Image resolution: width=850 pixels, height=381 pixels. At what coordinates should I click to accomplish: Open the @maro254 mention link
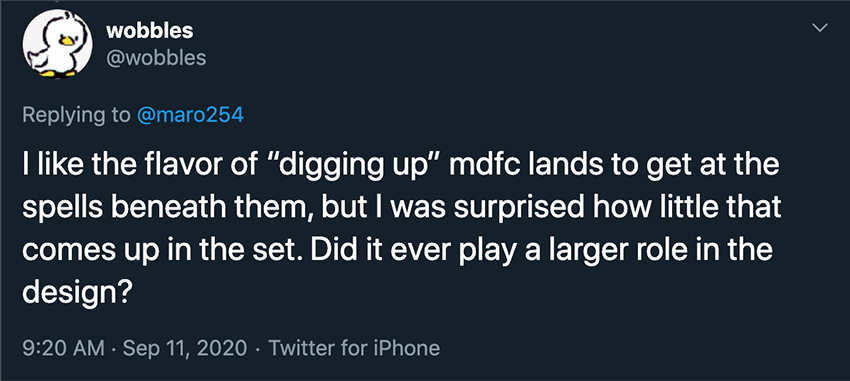pos(191,115)
